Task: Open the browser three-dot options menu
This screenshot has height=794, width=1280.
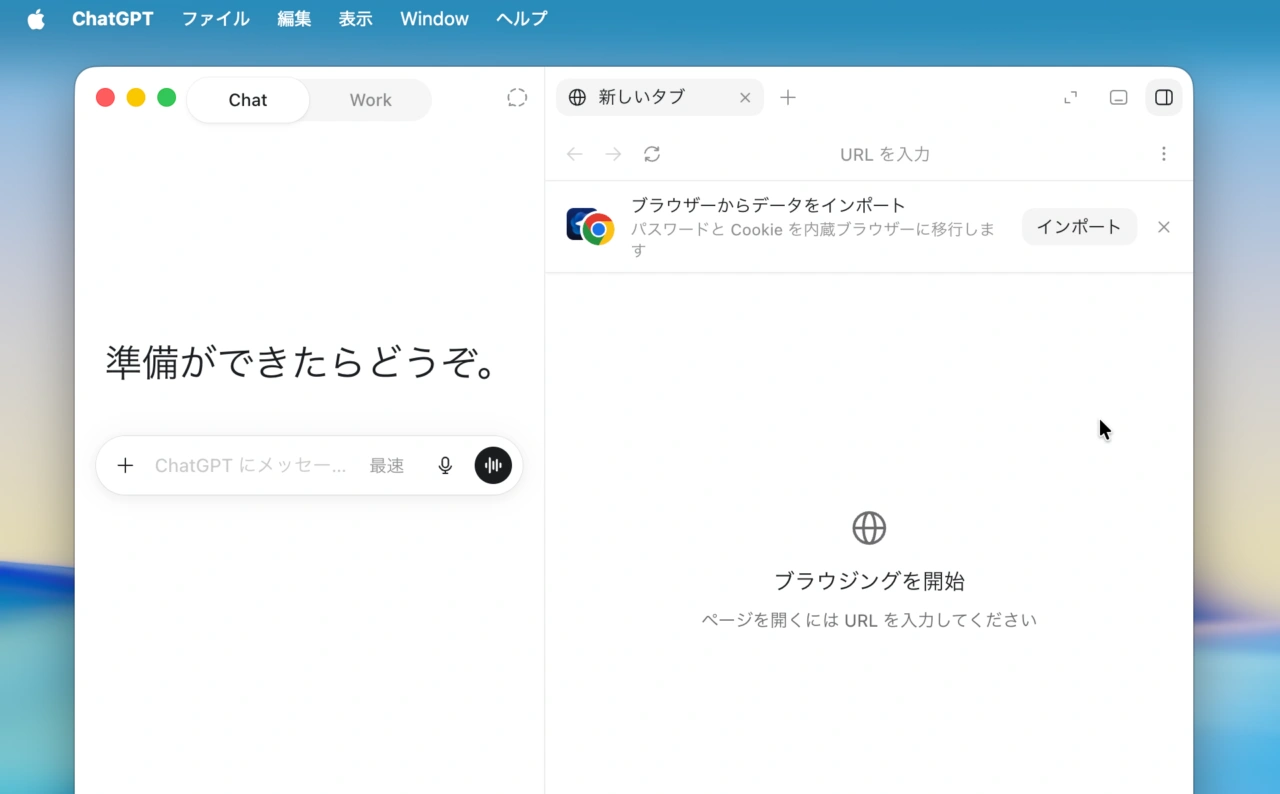Action: [1164, 154]
